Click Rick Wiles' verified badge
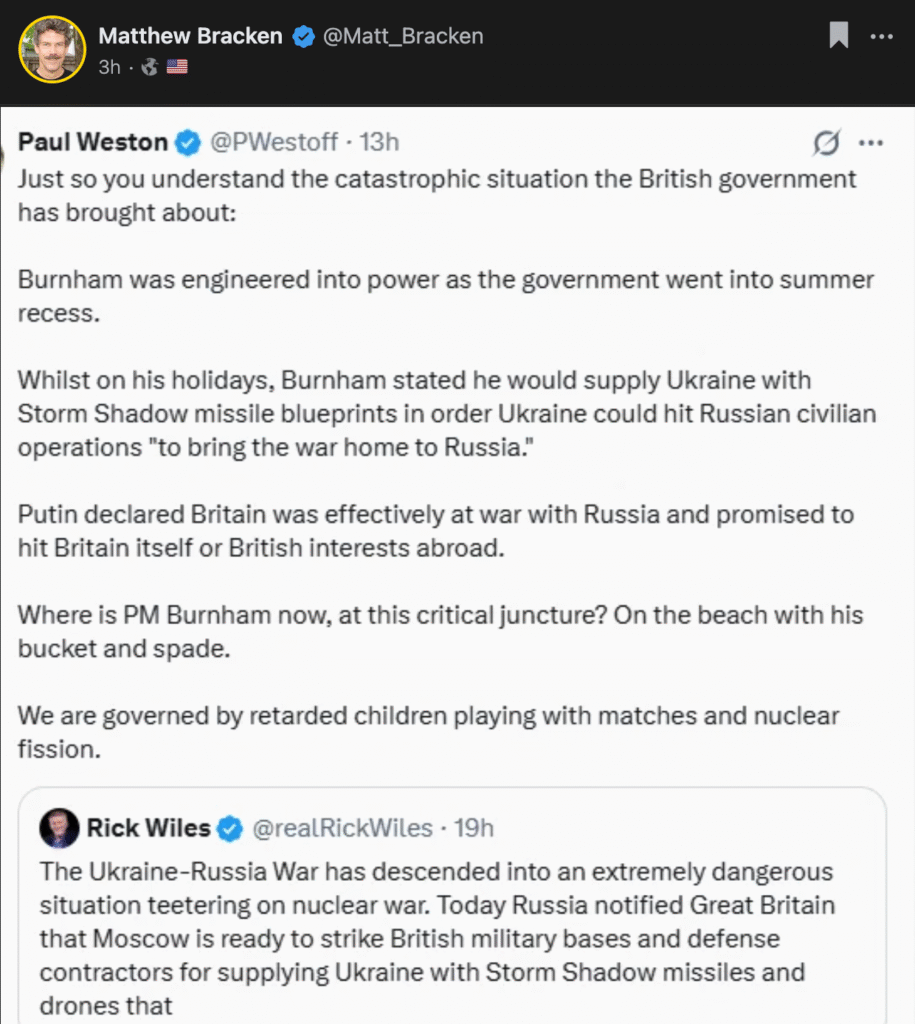Screen dimensions: 915x1024 tap(230, 829)
